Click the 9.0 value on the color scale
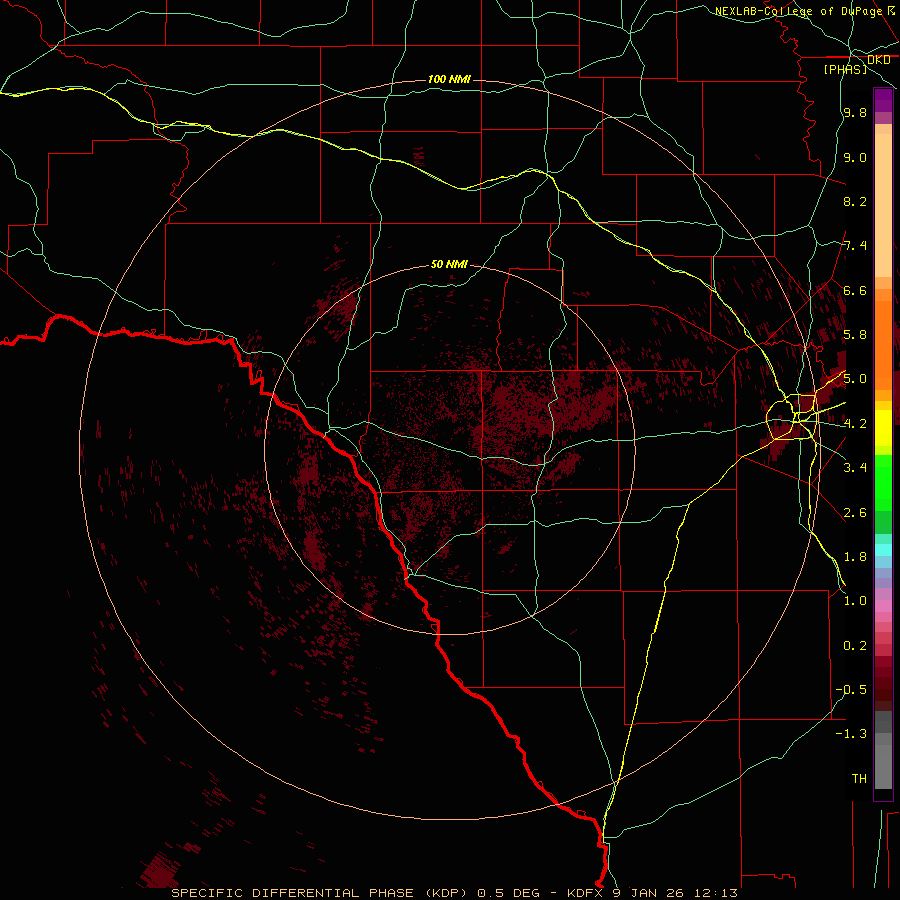 pos(855,157)
